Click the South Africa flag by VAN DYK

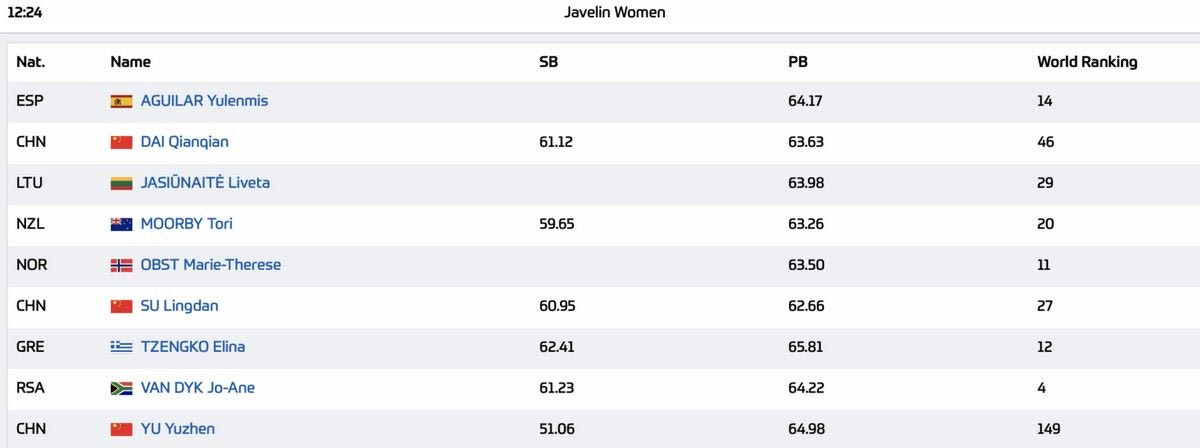pyautogui.click(x=121, y=388)
